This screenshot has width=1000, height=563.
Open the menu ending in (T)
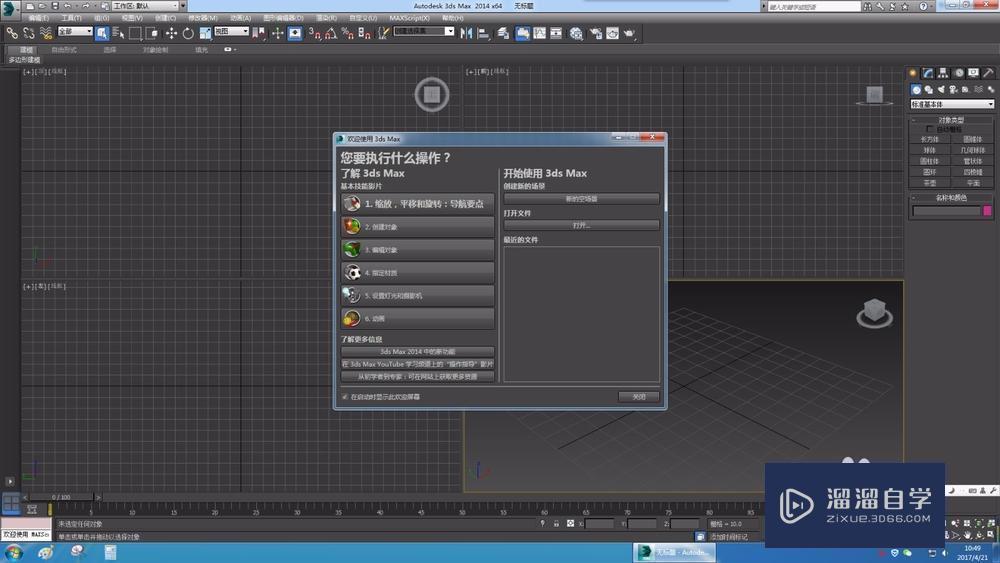point(71,18)
